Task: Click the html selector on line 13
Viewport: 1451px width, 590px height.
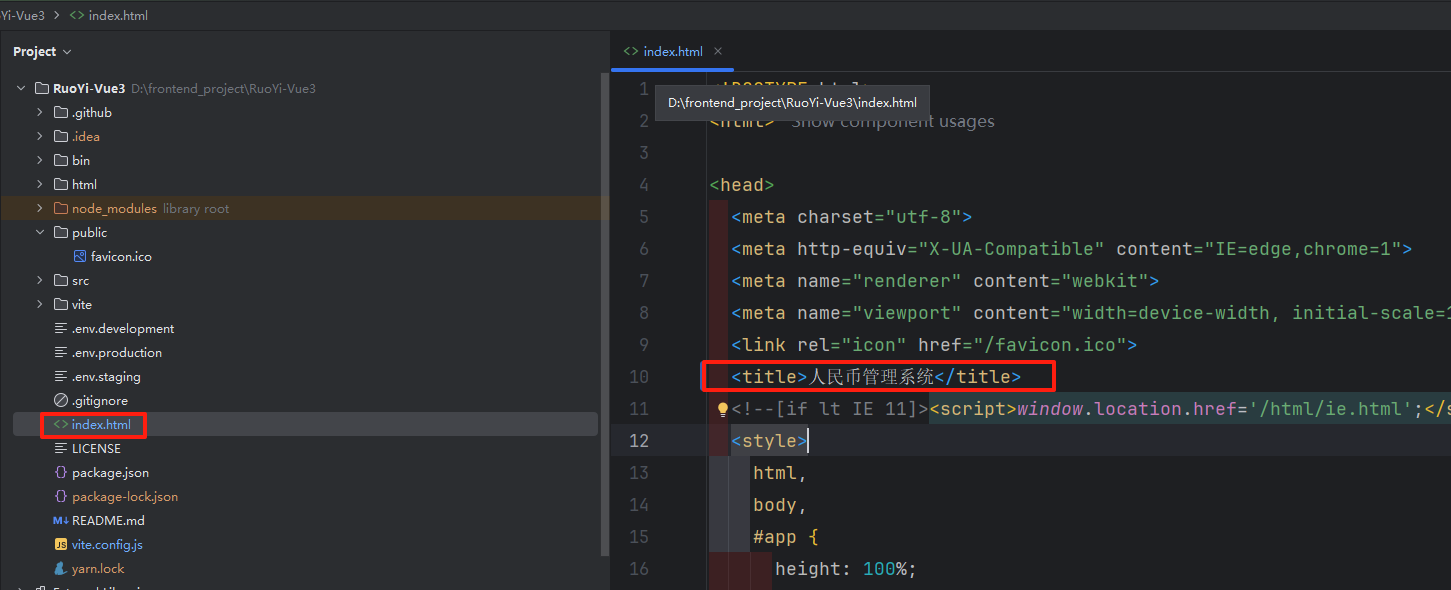Action: 780,473
